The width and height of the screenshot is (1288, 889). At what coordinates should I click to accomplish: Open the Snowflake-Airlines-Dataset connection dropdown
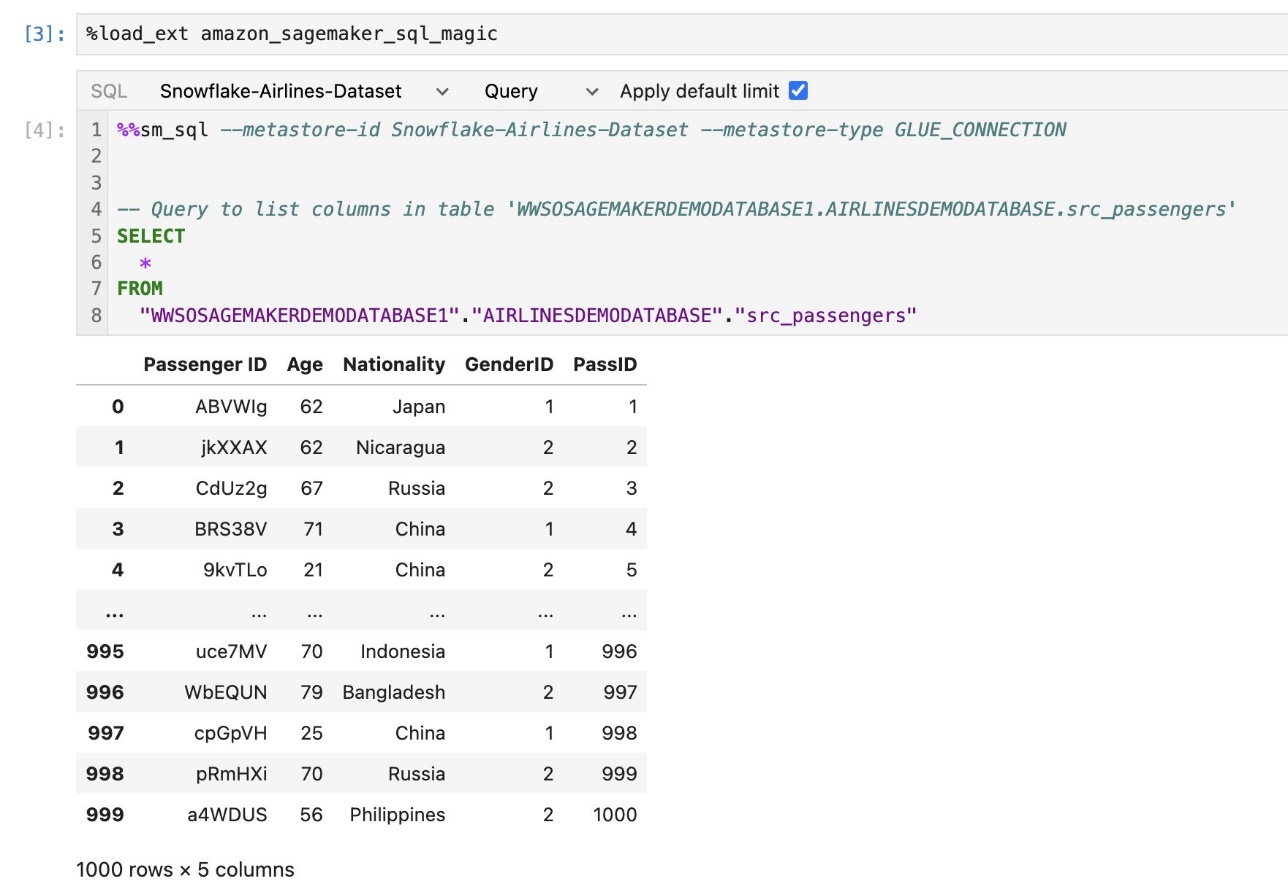pos(304,91)
